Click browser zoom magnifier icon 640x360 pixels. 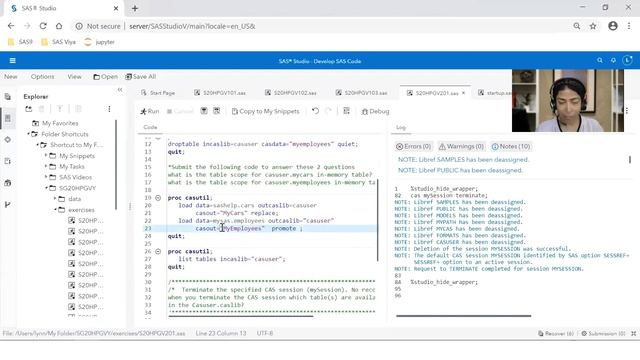(x=577, y=26)
